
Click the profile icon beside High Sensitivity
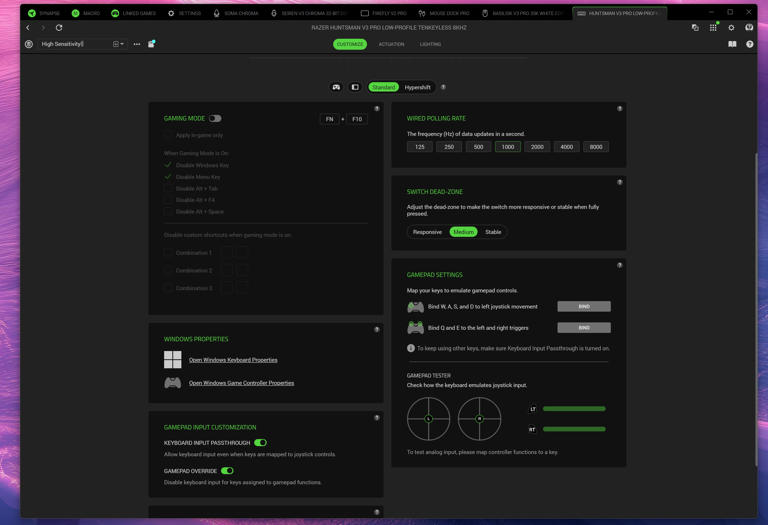pyautogui.click(x=29, y=44)
